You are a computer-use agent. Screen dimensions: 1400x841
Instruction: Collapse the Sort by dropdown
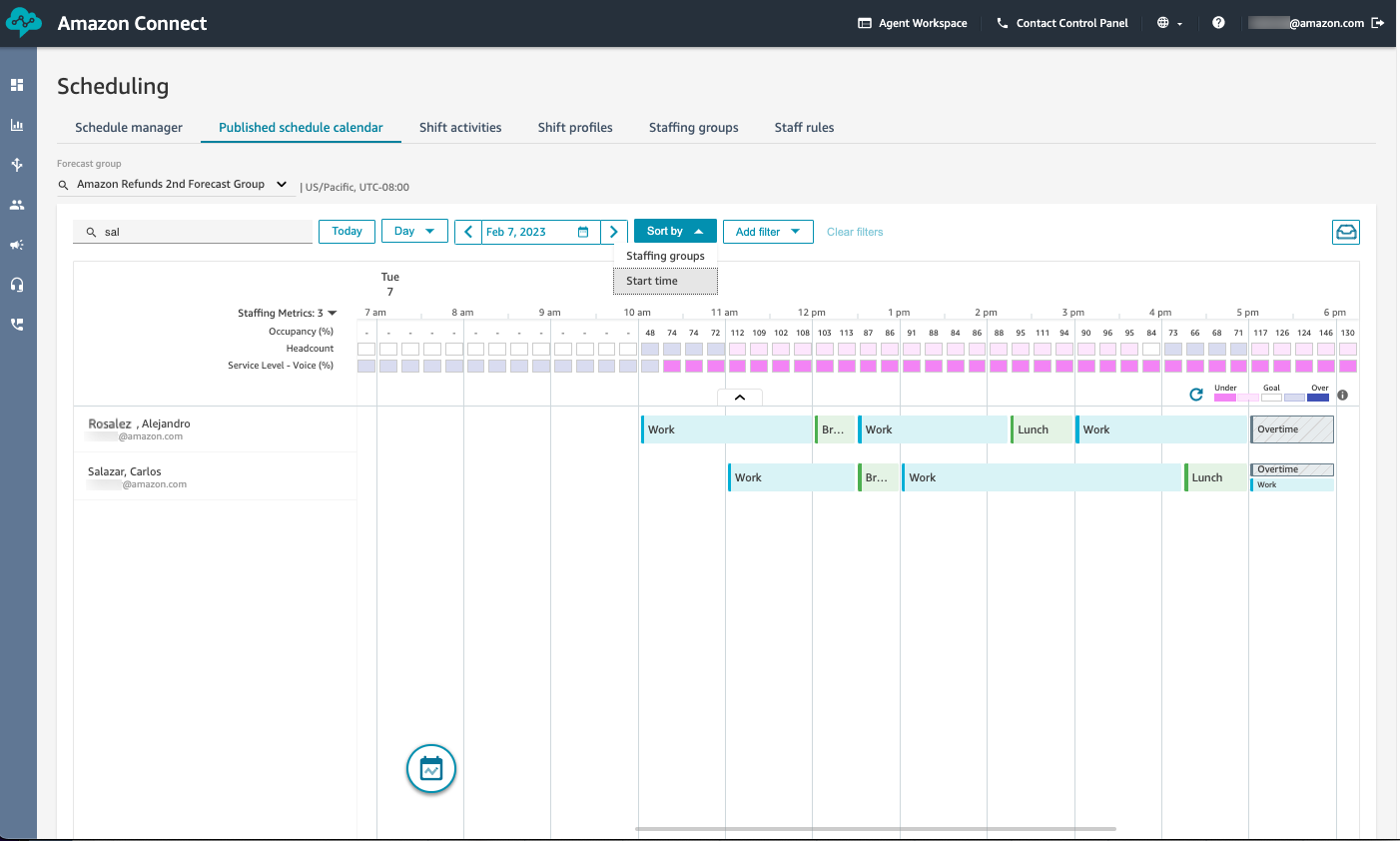pos(675,232)
